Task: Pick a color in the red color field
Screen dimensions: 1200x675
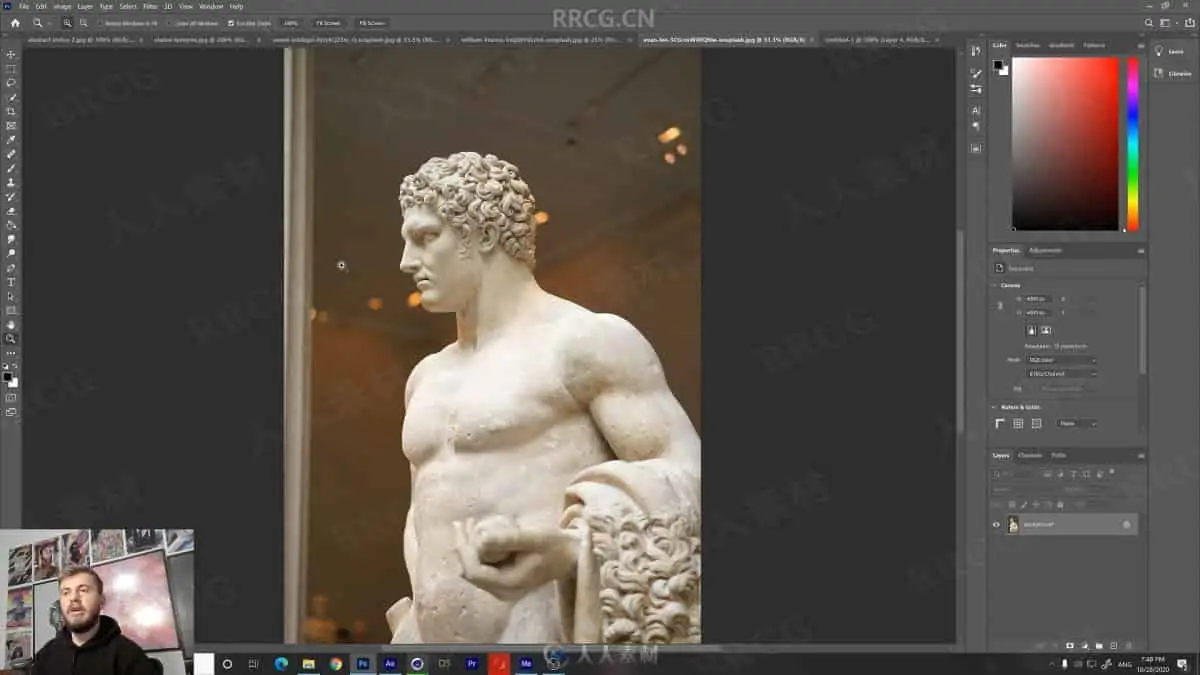Action: click(1065, 144)
